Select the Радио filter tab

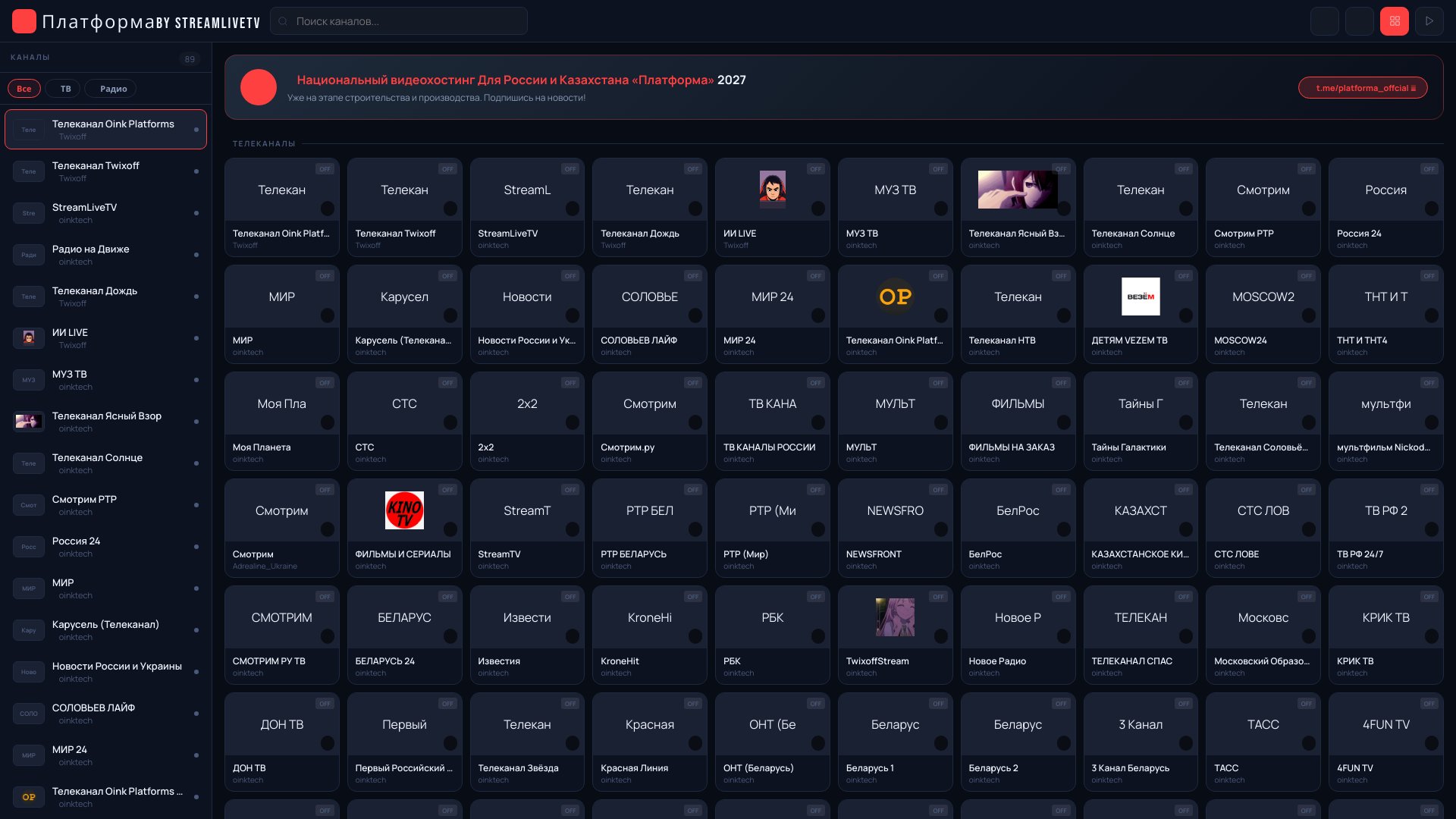pos(113,89)
